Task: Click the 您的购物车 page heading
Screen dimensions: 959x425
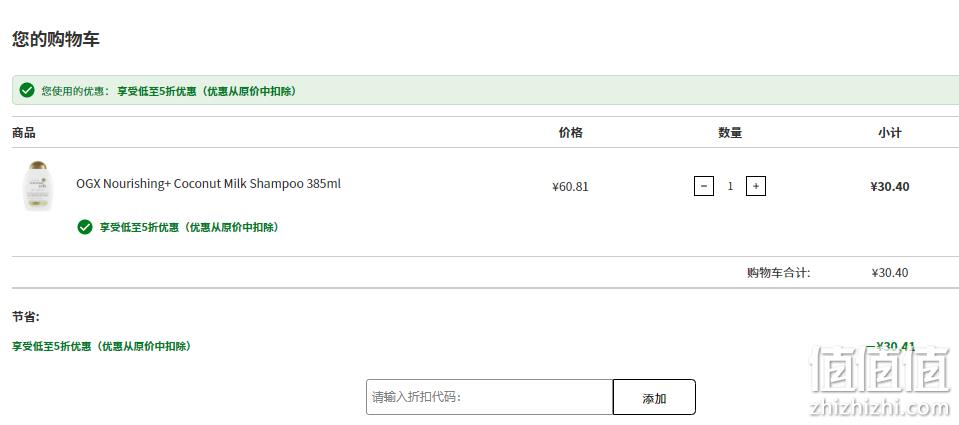Action: pos(56,40)
